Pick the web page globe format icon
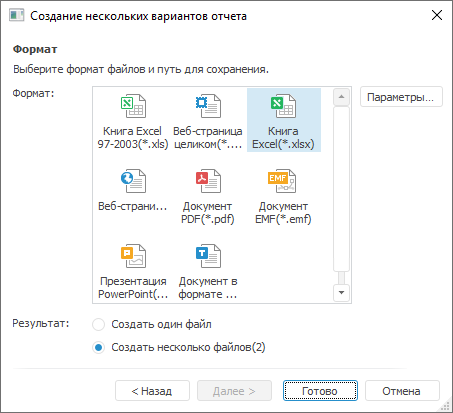This screenshot has width=453, height=413. [133, 181]
